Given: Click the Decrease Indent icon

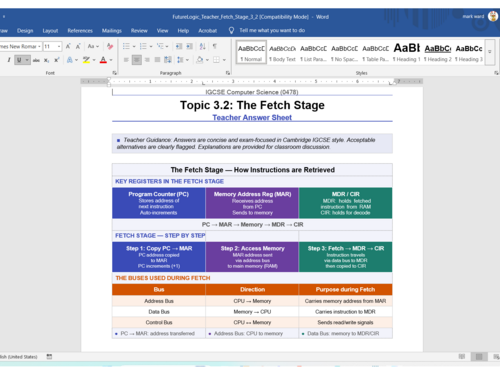Looking at the screenshot, I should click(179, 46).
